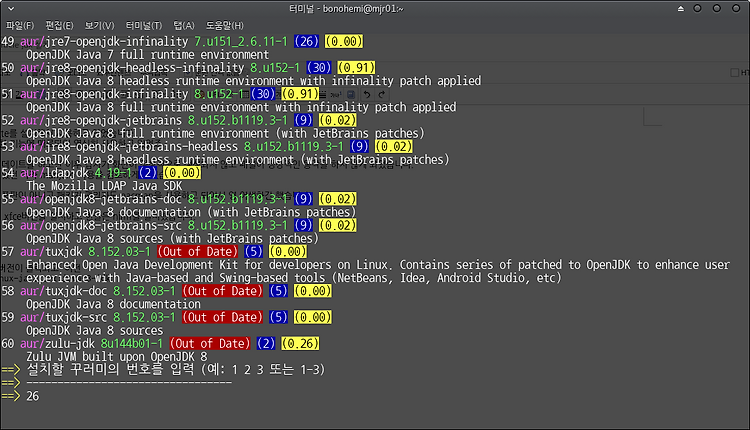Click the shade window up-arrow icon
The width and height of the screenshot is (750, 430).
point(681,9)
